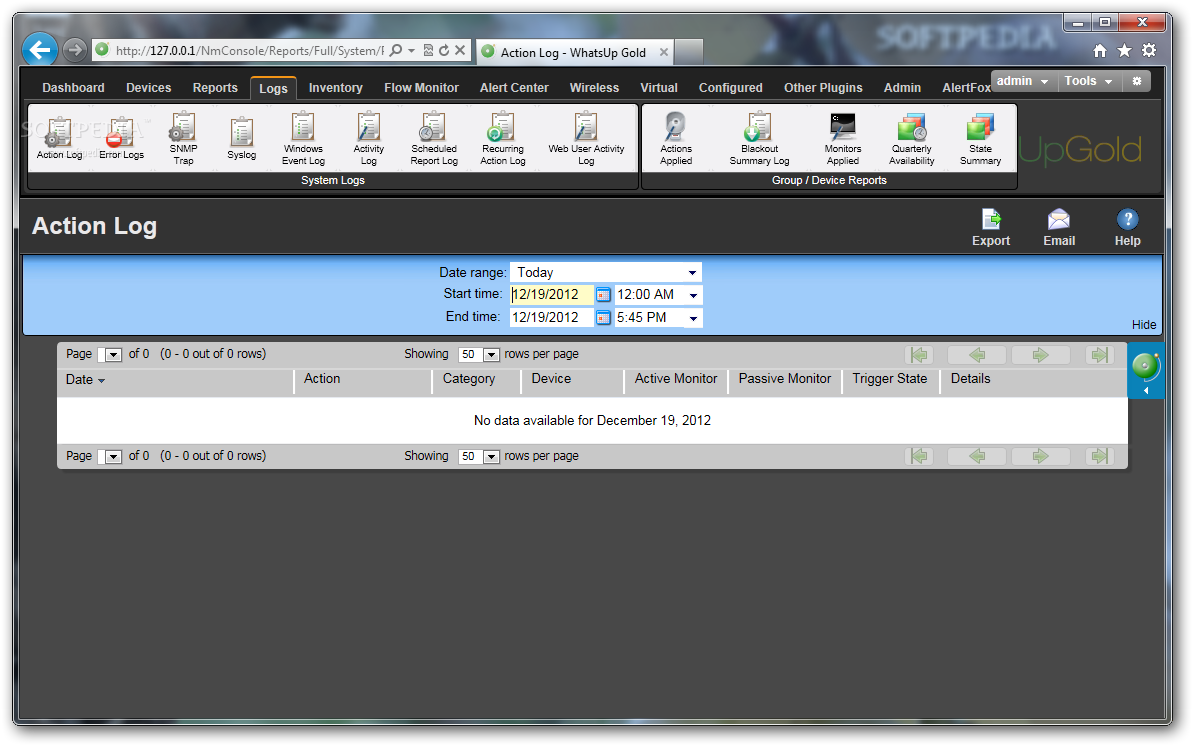Open the Action Log report icon
This screenshot has height=746, width=1193.
coord(59,138)
